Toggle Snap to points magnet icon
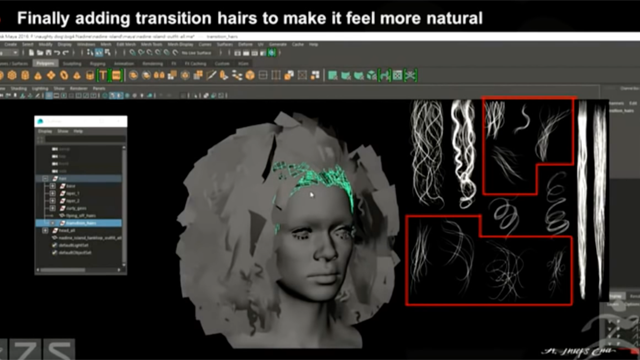The image size is (640, 360). click(149, 53)
